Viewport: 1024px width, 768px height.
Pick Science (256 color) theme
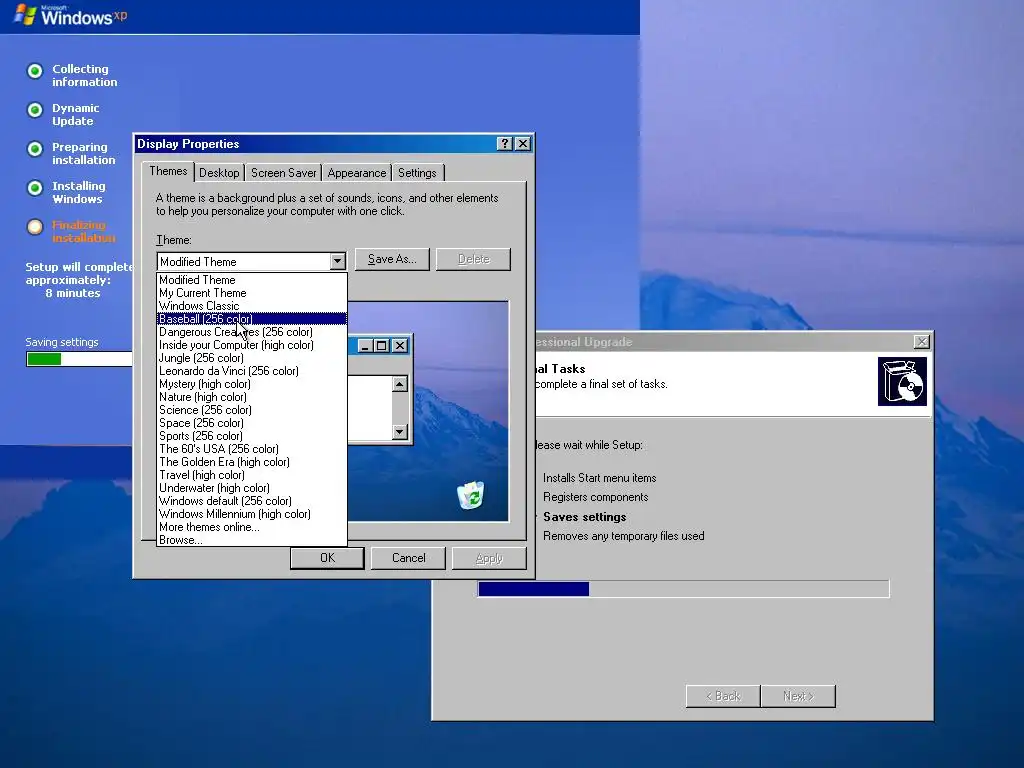[251, 410]
